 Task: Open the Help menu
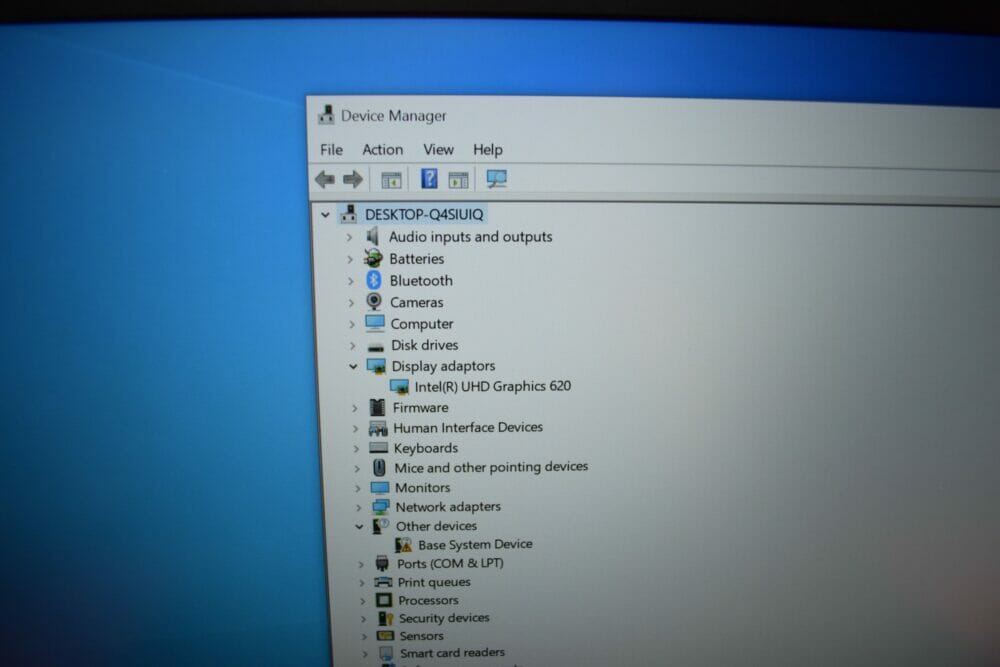point(488,149)
